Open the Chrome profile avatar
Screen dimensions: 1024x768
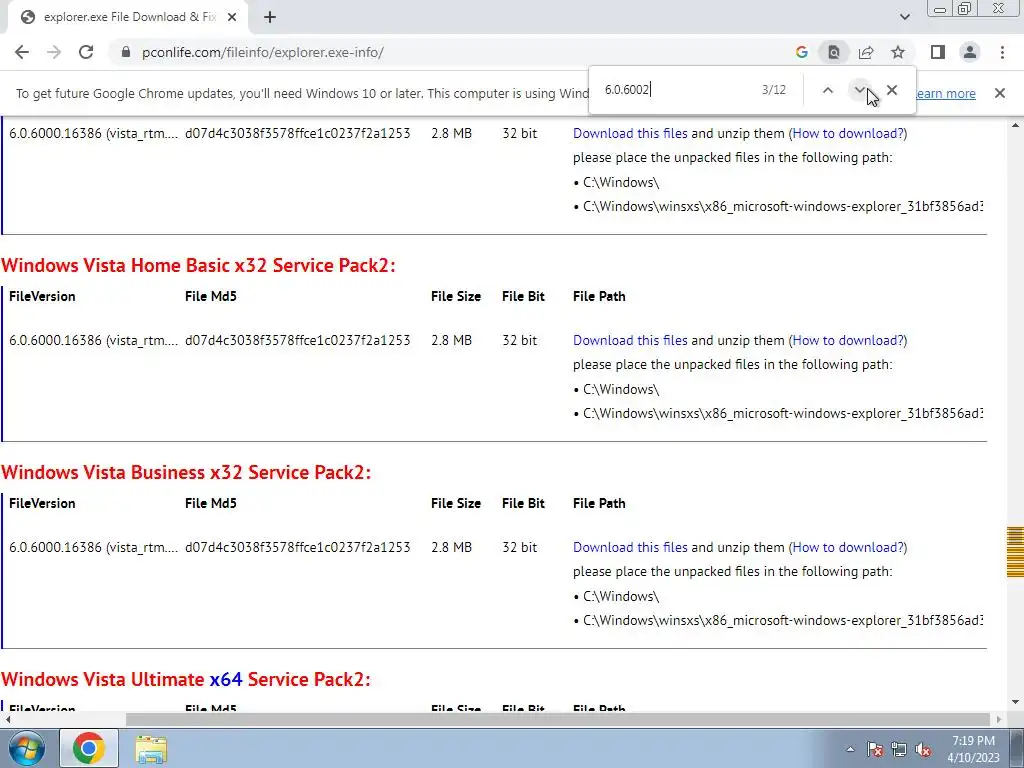(970, 52)
